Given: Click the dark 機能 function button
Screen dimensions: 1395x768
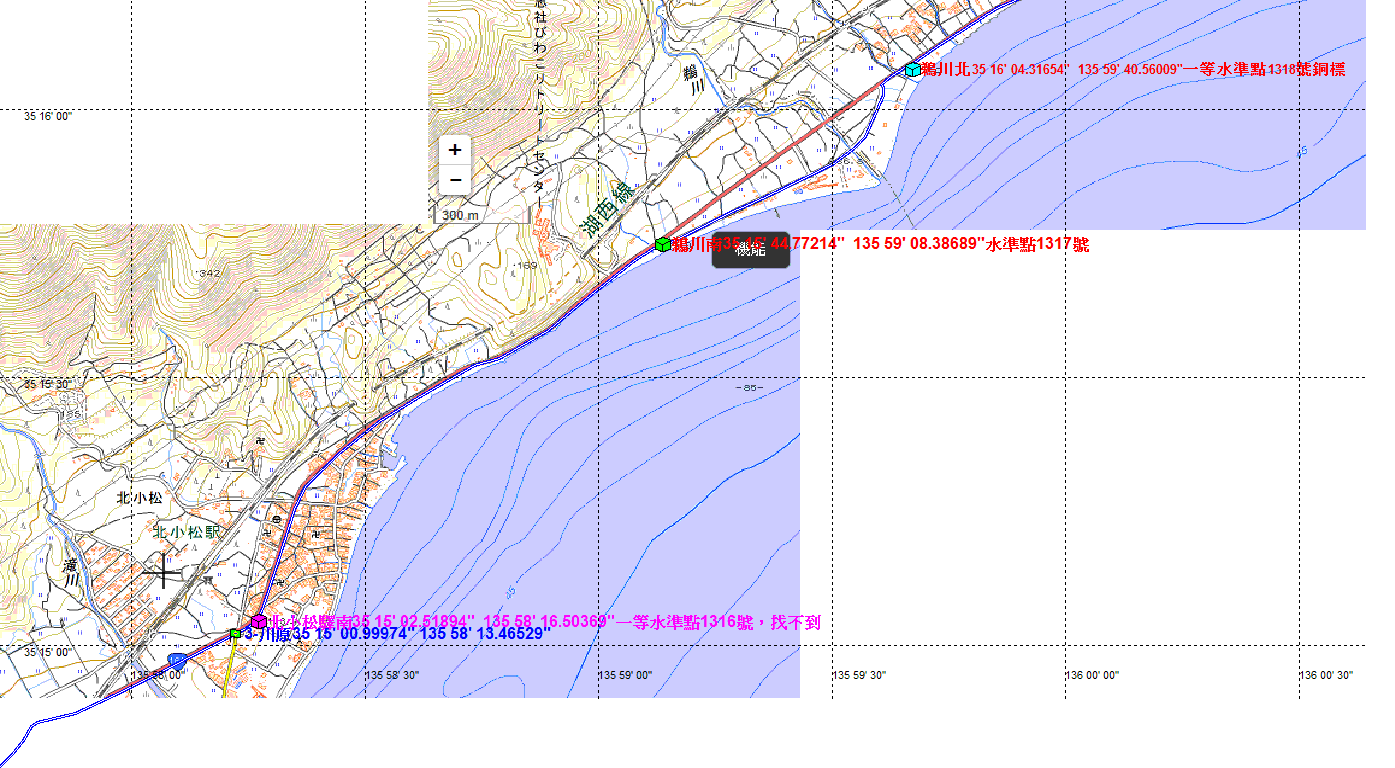Looking at the screenshot, I should (750, 250).
